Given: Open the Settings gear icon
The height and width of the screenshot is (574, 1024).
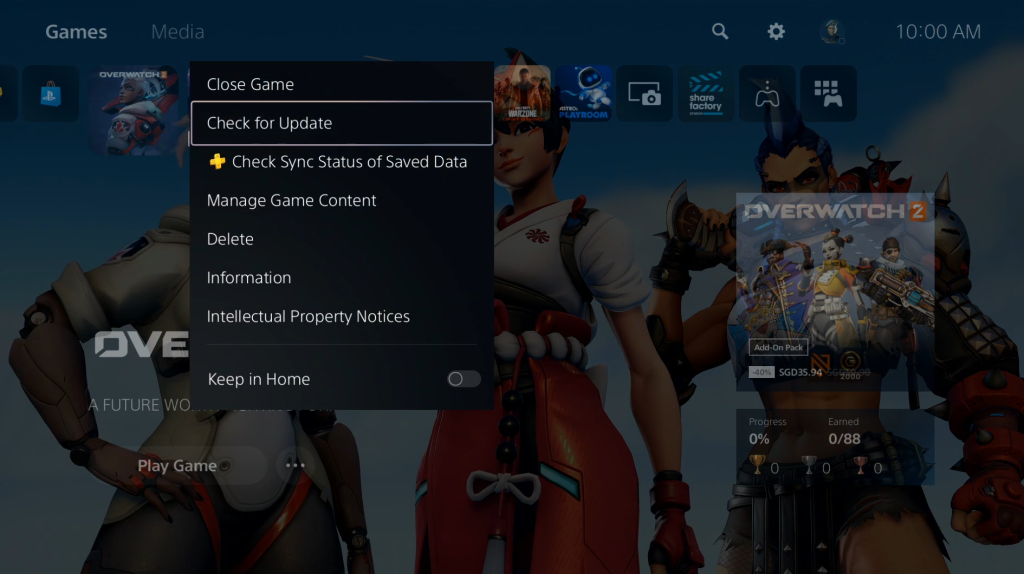Looking at the screenshot, I should 776,31.
